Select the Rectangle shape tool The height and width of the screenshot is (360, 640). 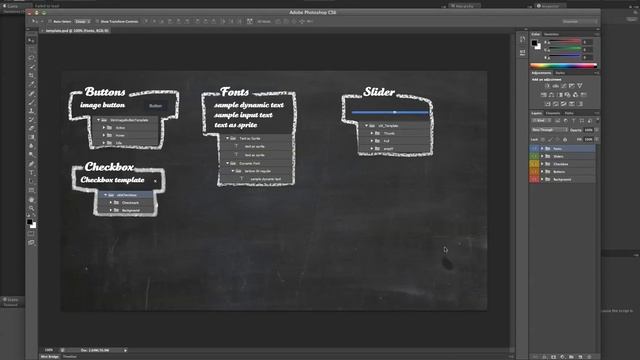click(x=31, y=190)
